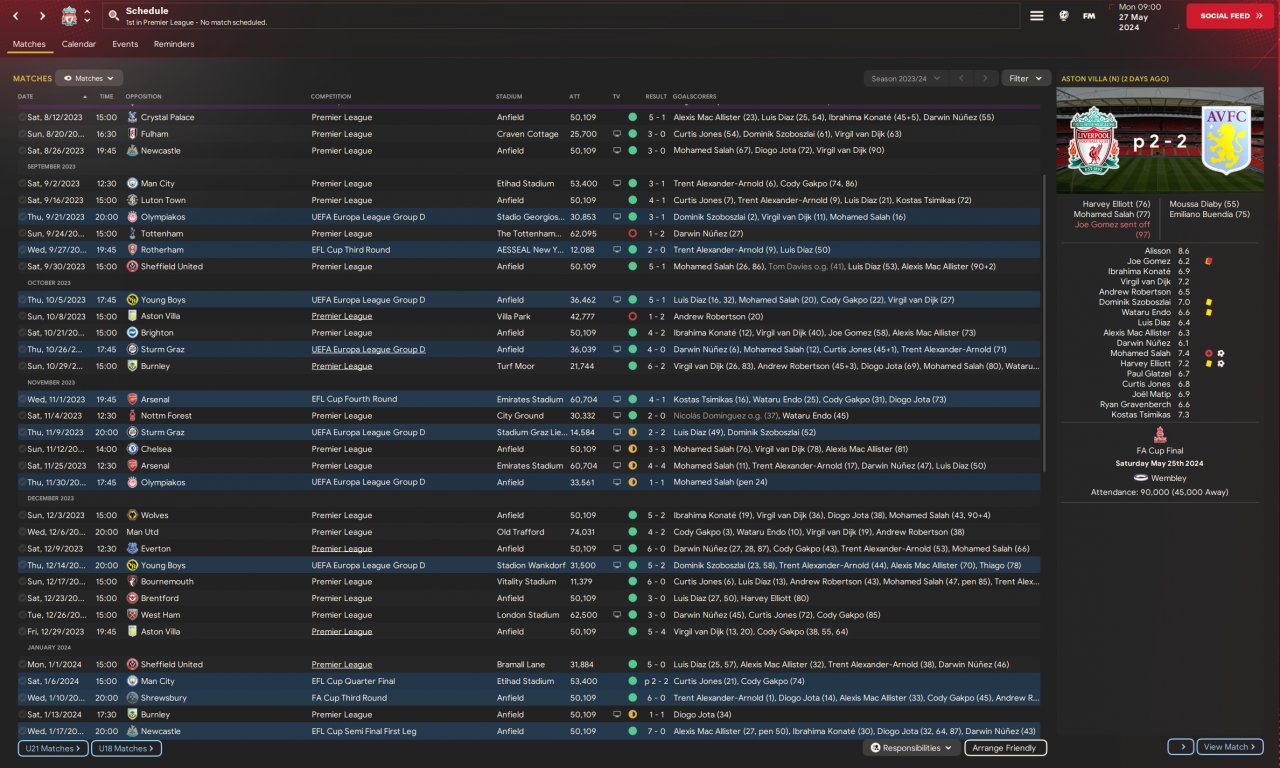The height and width of the screenshot is (768, 1280).
Task: Click the Sheffield United 1/1/2024 competition link
Action: 341,665
